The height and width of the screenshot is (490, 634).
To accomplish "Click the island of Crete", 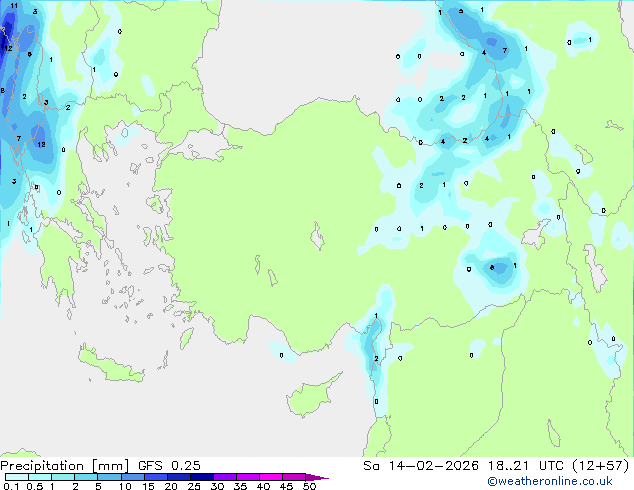I will (110, 365).
